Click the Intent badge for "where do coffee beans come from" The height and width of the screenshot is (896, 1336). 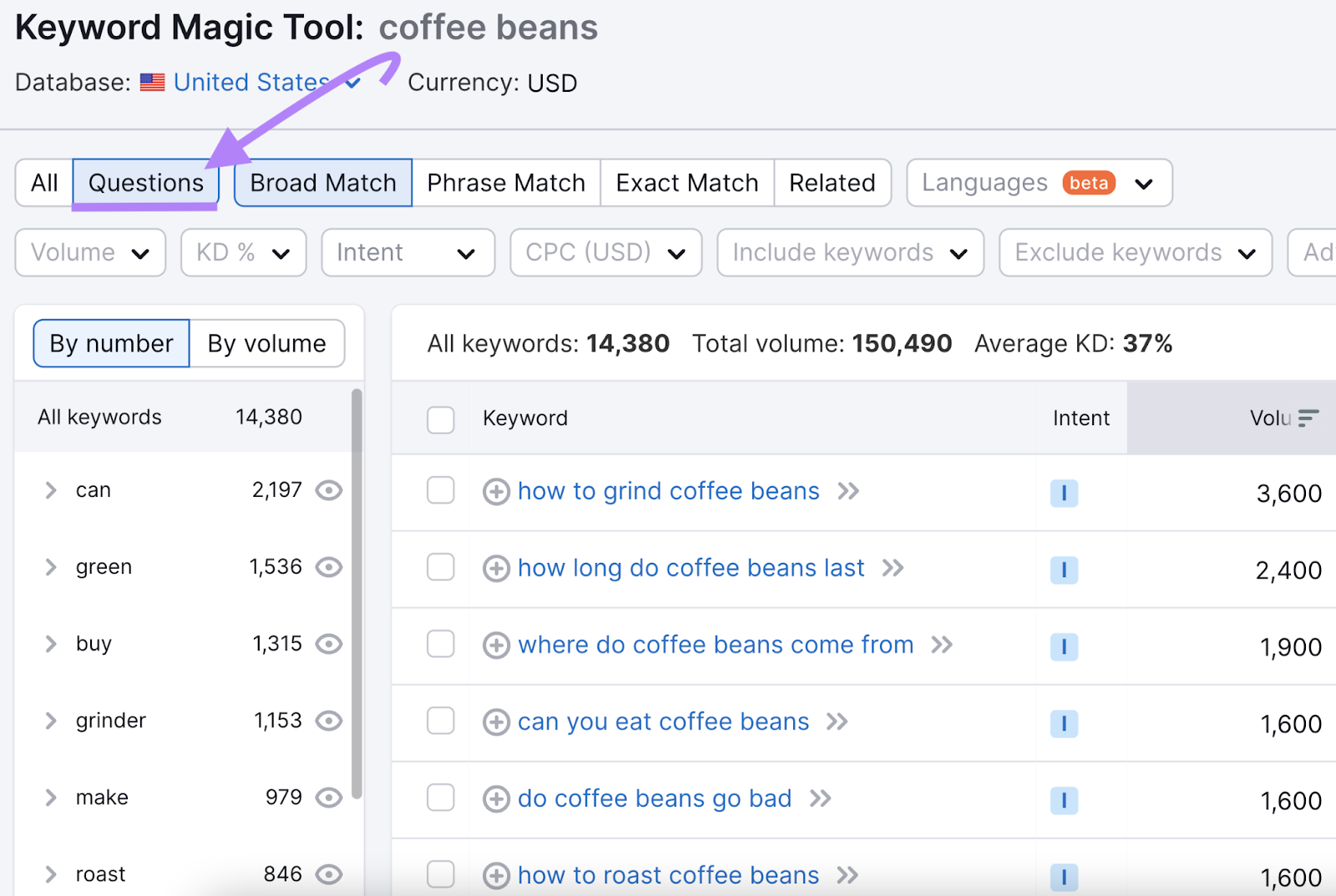(x=1064, y=645)
